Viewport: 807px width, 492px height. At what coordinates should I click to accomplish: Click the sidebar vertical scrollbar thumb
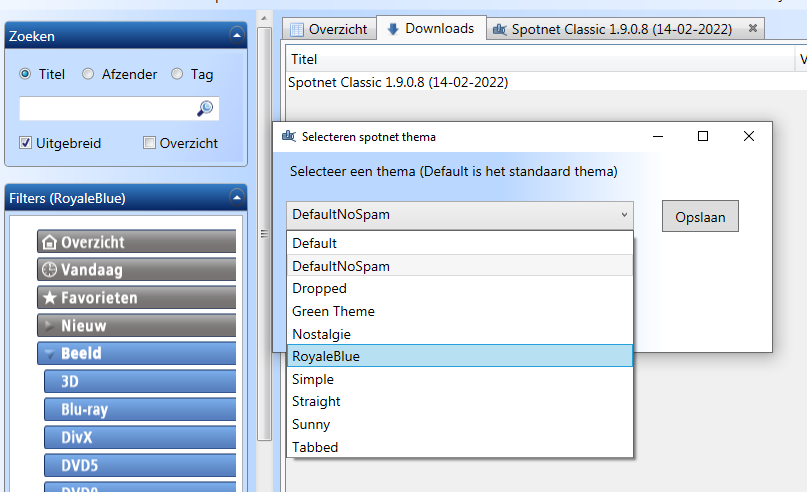[265, 234]
